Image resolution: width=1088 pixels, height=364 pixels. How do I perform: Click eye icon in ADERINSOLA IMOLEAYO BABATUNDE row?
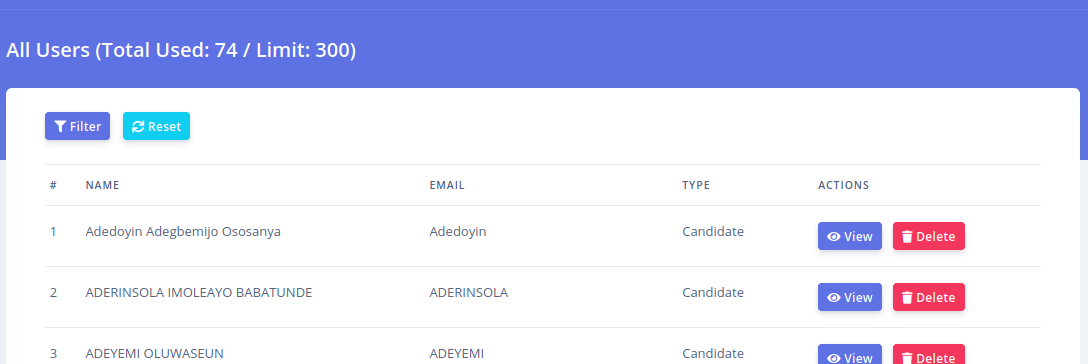pos(834,297)
